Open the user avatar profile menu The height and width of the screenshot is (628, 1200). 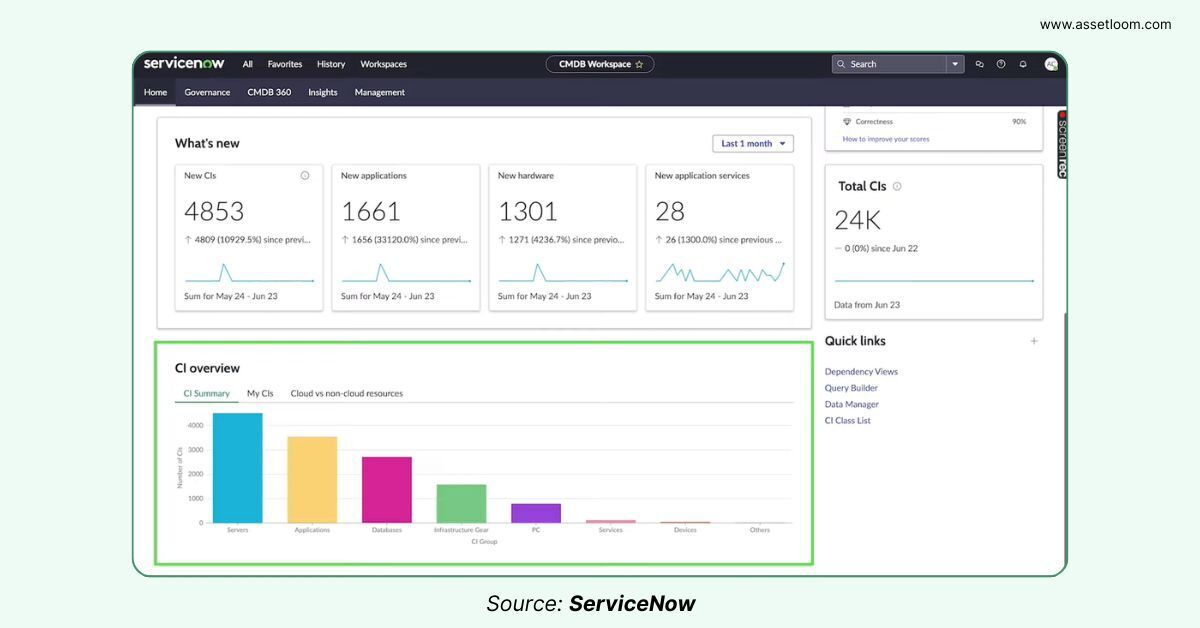coord(1051,64)
